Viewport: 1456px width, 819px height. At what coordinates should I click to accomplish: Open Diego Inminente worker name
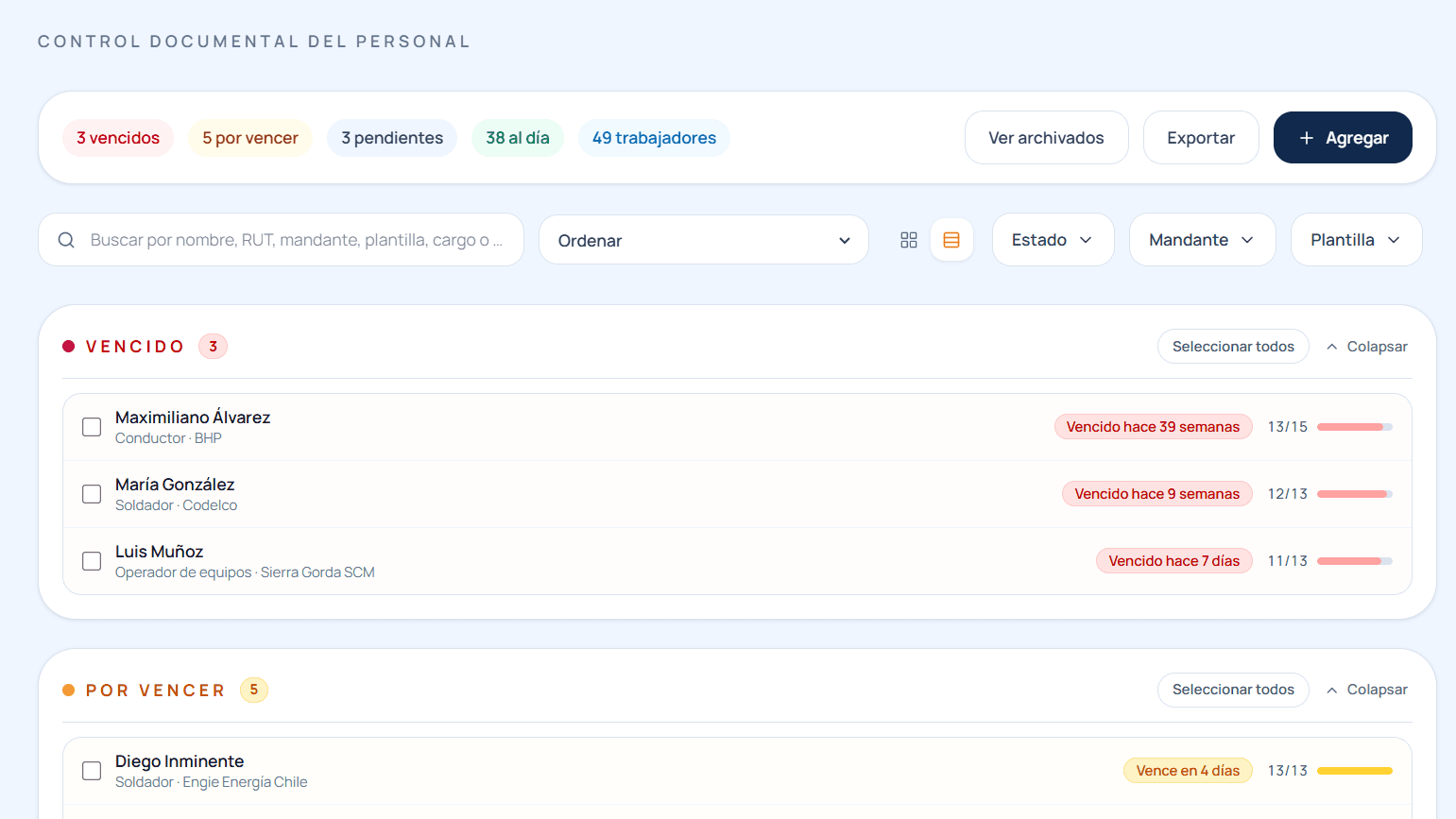(180, 761)
